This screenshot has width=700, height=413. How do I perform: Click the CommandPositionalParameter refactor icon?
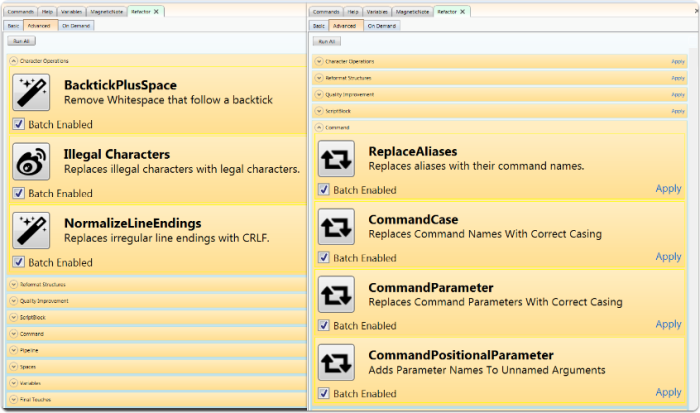click(336, 362)
